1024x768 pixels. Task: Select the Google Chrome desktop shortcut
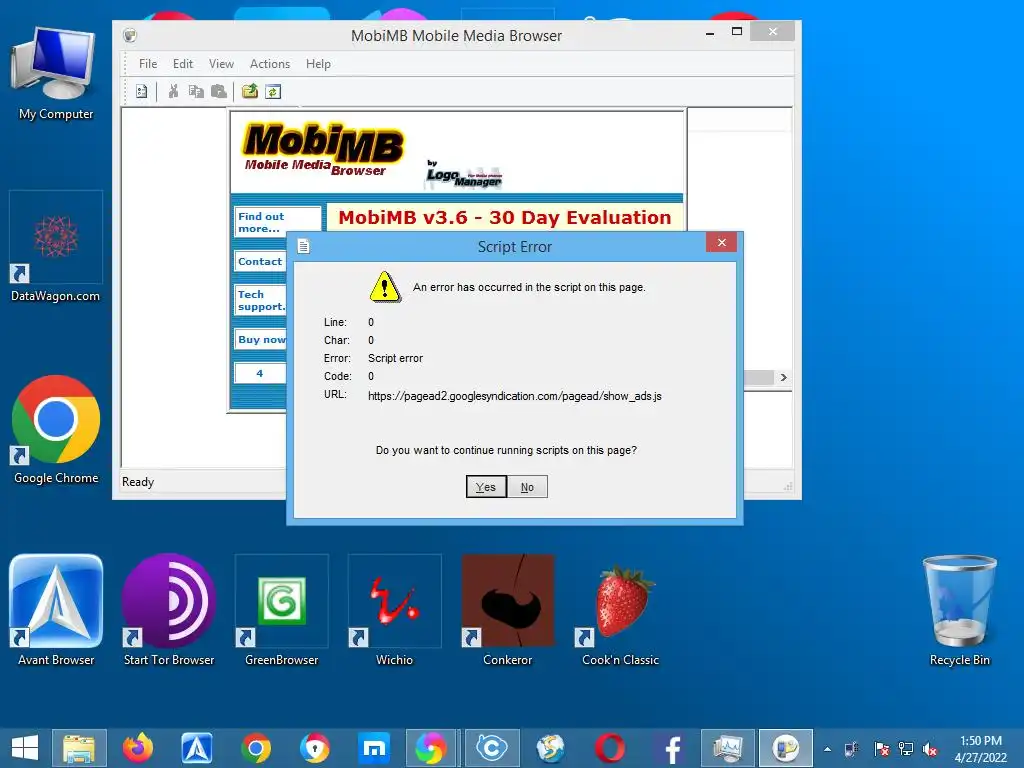point(56,429)
